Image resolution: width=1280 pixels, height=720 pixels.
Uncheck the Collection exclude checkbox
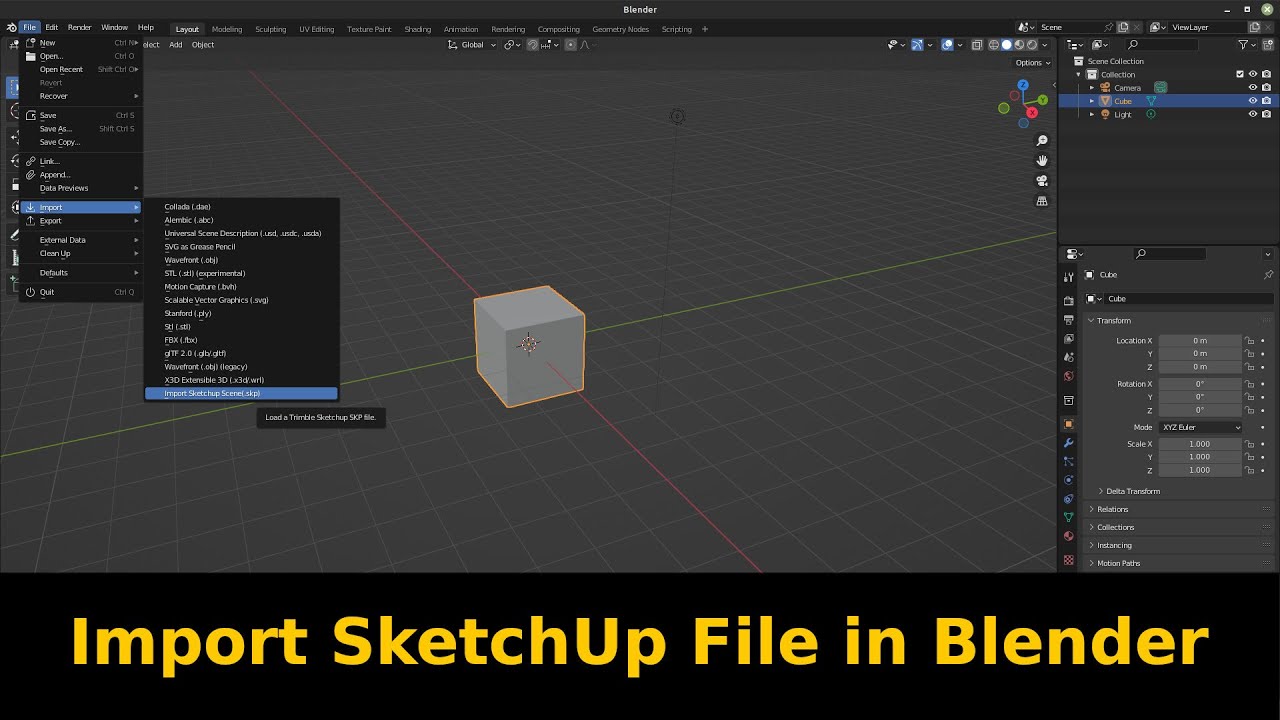click(x=1240, y=74)
